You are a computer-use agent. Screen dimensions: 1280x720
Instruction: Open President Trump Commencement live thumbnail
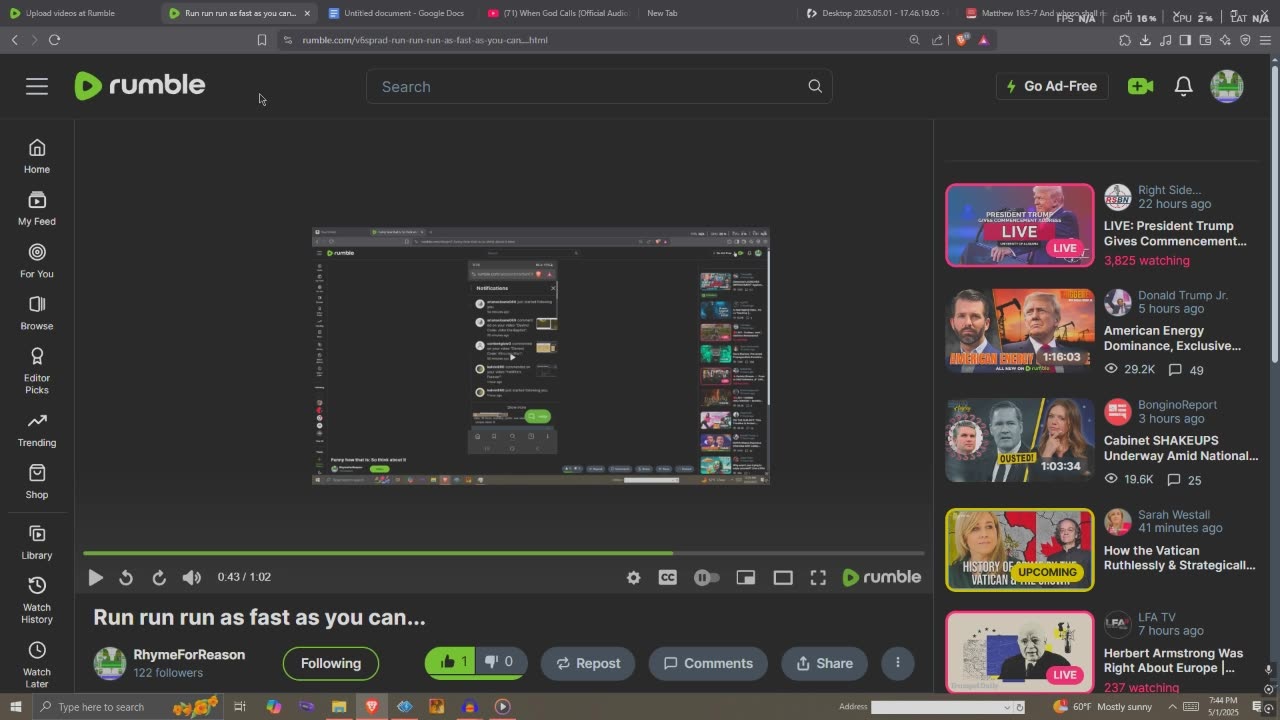1020,225
